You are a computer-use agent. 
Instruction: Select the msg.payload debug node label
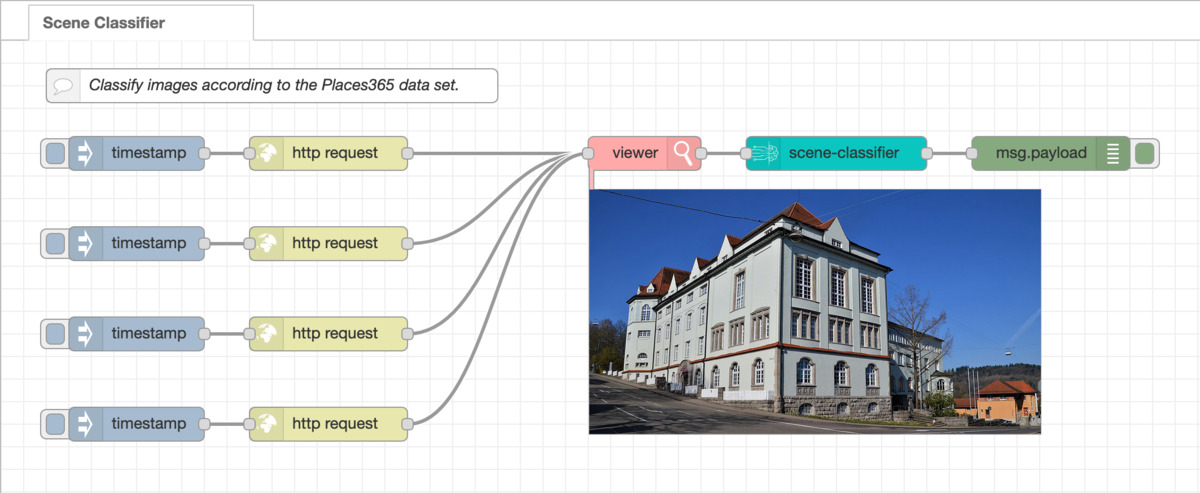point(1041,153)
